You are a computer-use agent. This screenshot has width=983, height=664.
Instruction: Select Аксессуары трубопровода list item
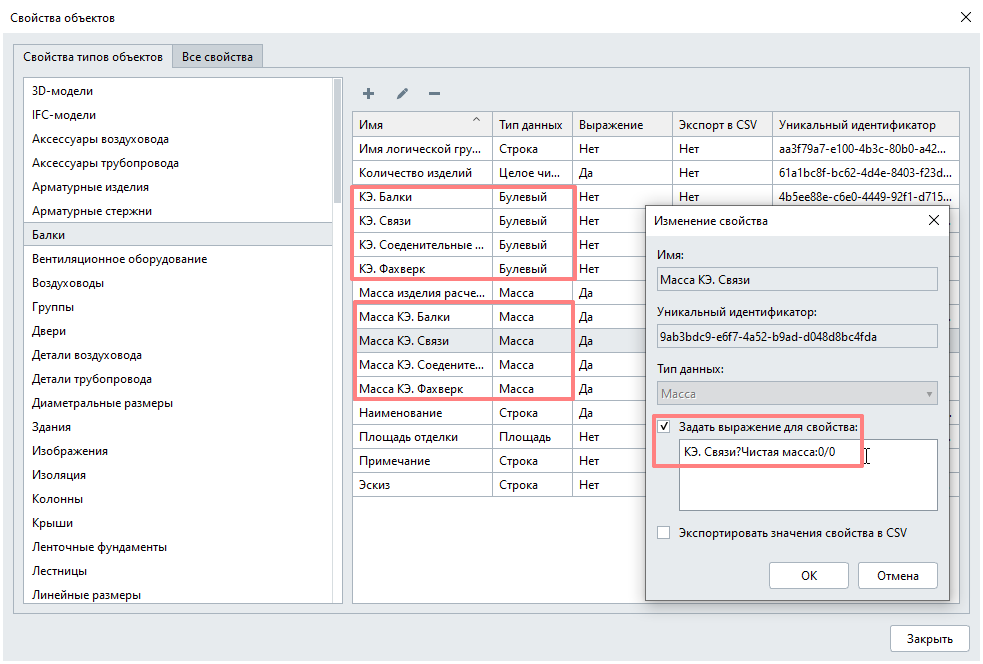pyautogui.click(x=178, y=163)
